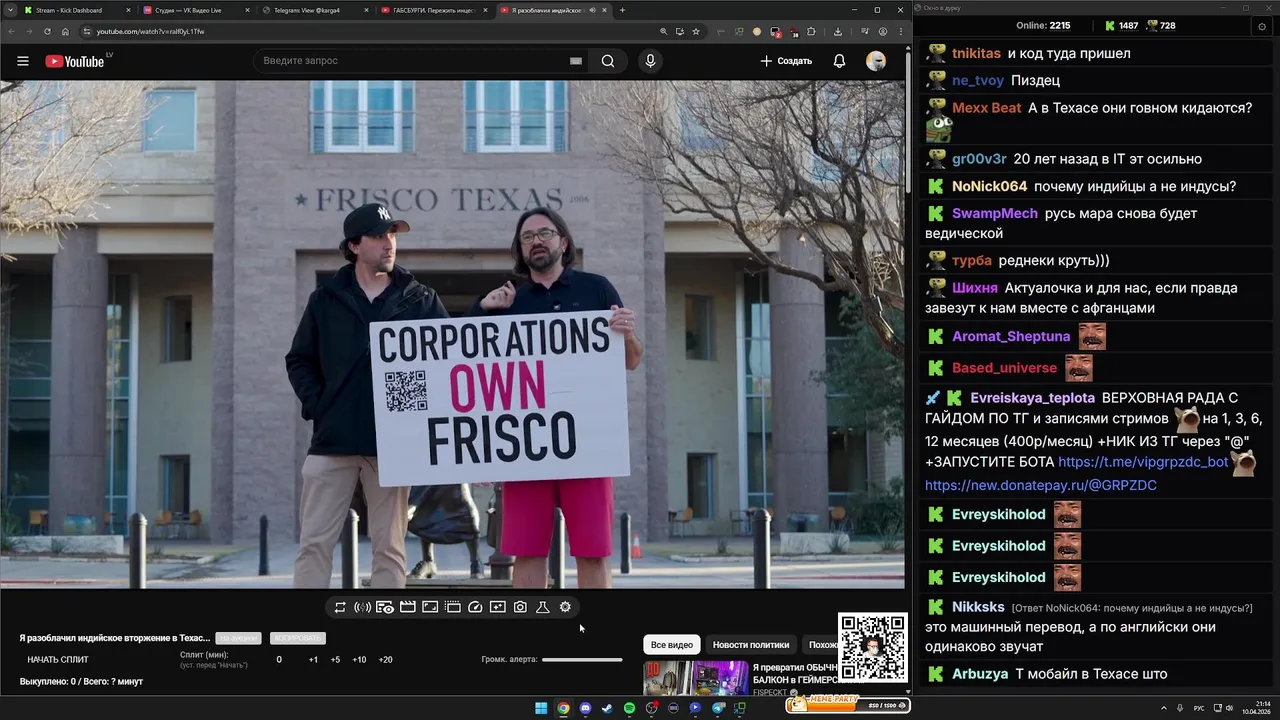Go back in Chrome navigation

13,31
